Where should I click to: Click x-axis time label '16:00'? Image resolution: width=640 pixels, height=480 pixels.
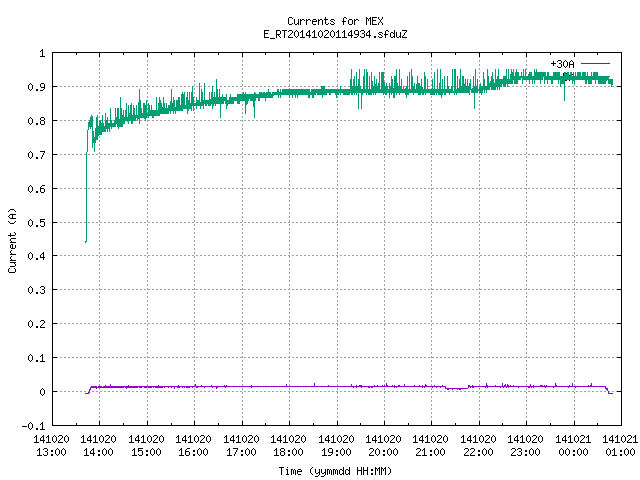pyautogui.click(x=193, y=452)
